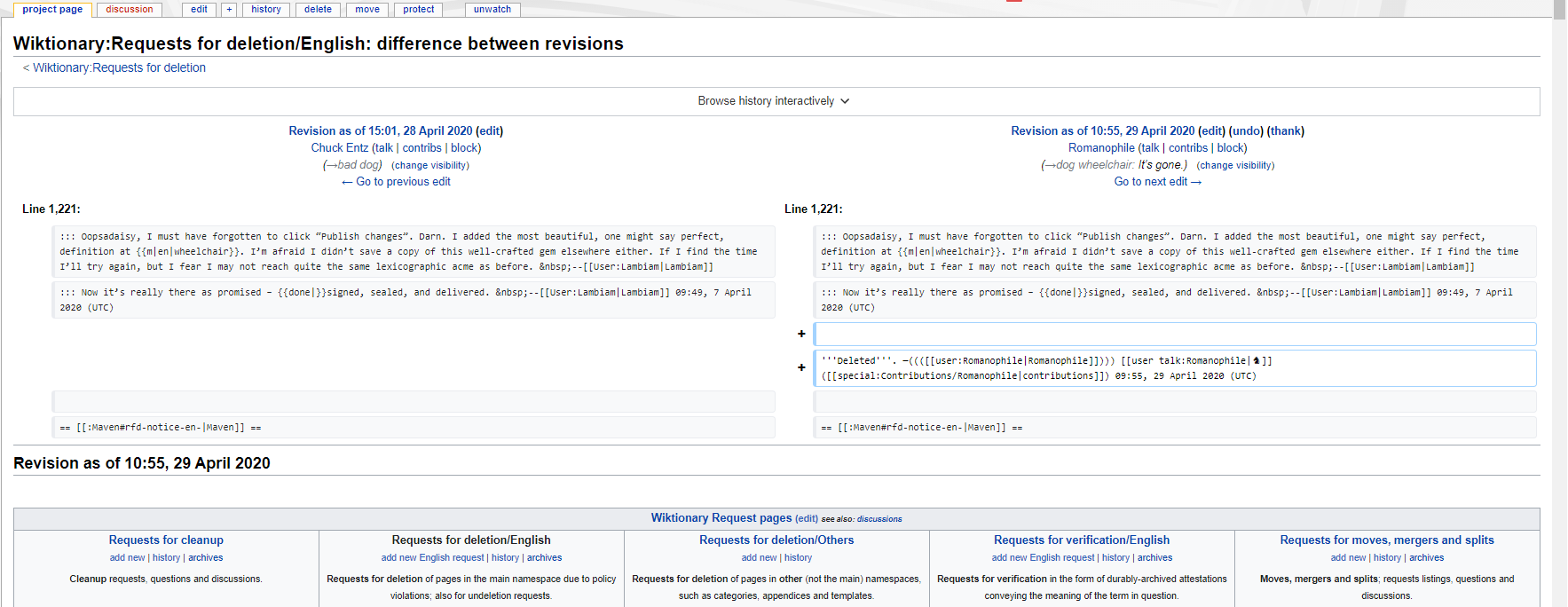Open Requests for cleanup
Image resolution: width=1568 pixels, height=607 pixels.
click(x=166, y=540)
